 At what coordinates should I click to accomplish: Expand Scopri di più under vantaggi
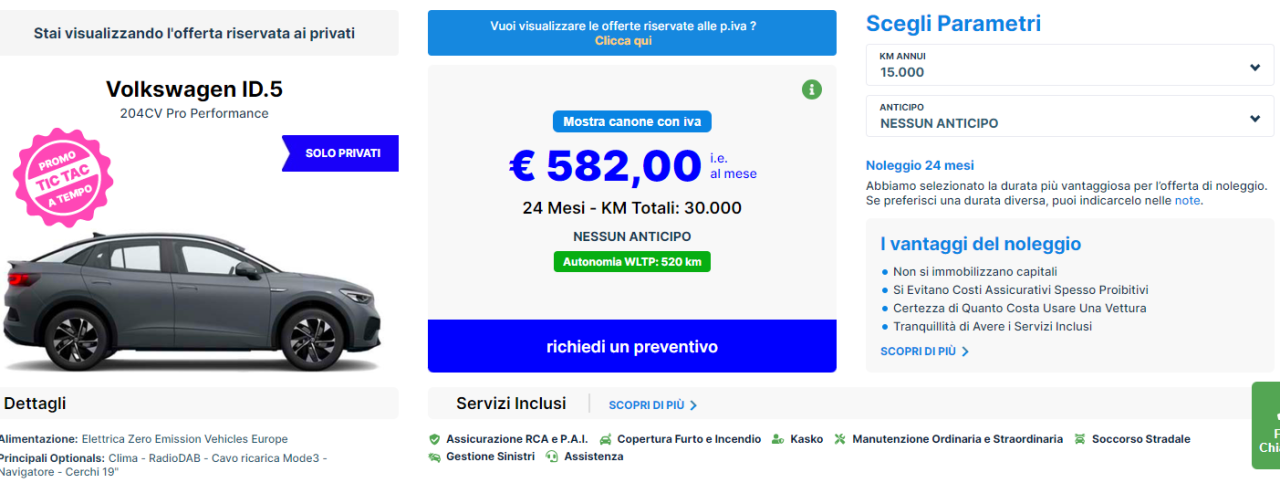click(924, 352)
